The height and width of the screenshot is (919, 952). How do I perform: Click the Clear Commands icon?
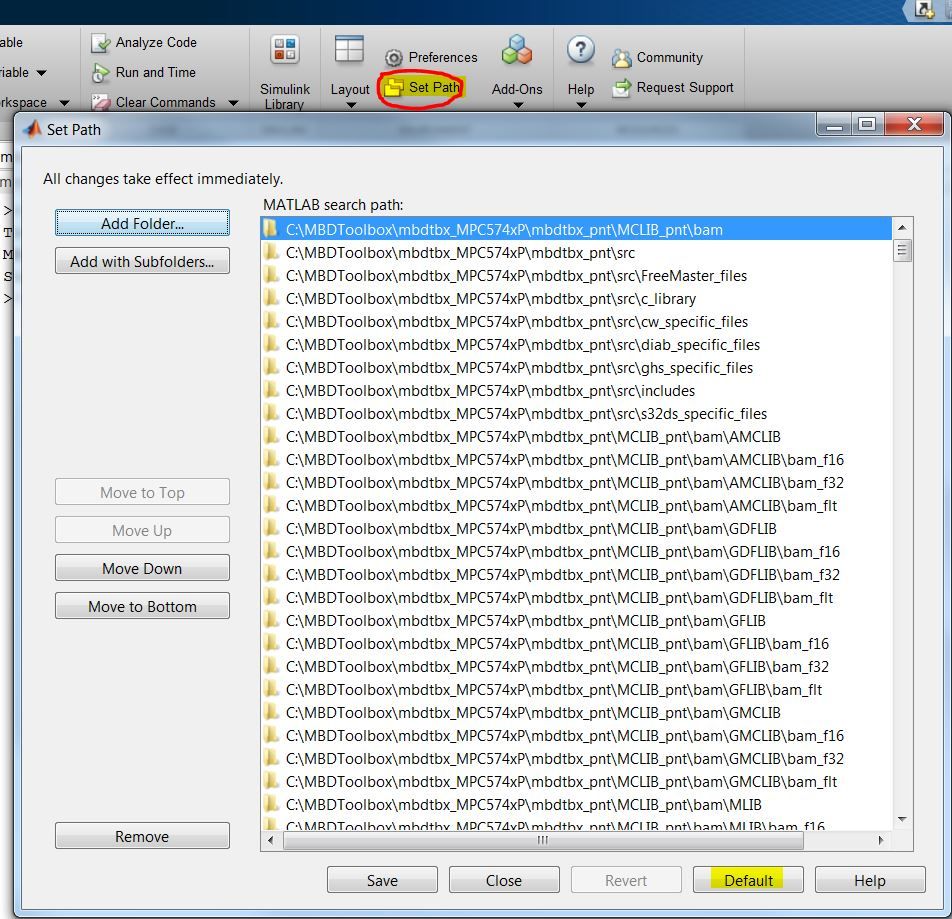click(x=101, y=102)
